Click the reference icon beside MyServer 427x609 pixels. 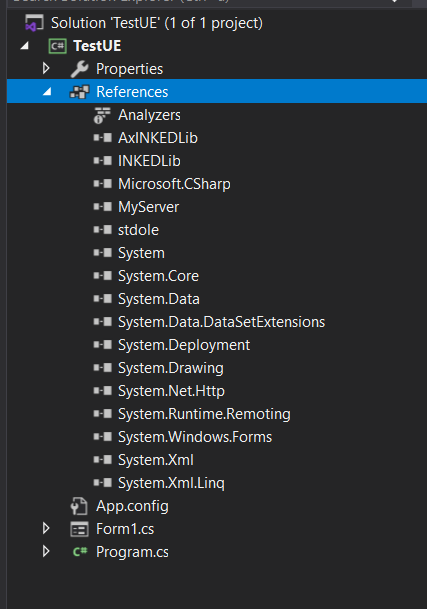tap(103, 207)
